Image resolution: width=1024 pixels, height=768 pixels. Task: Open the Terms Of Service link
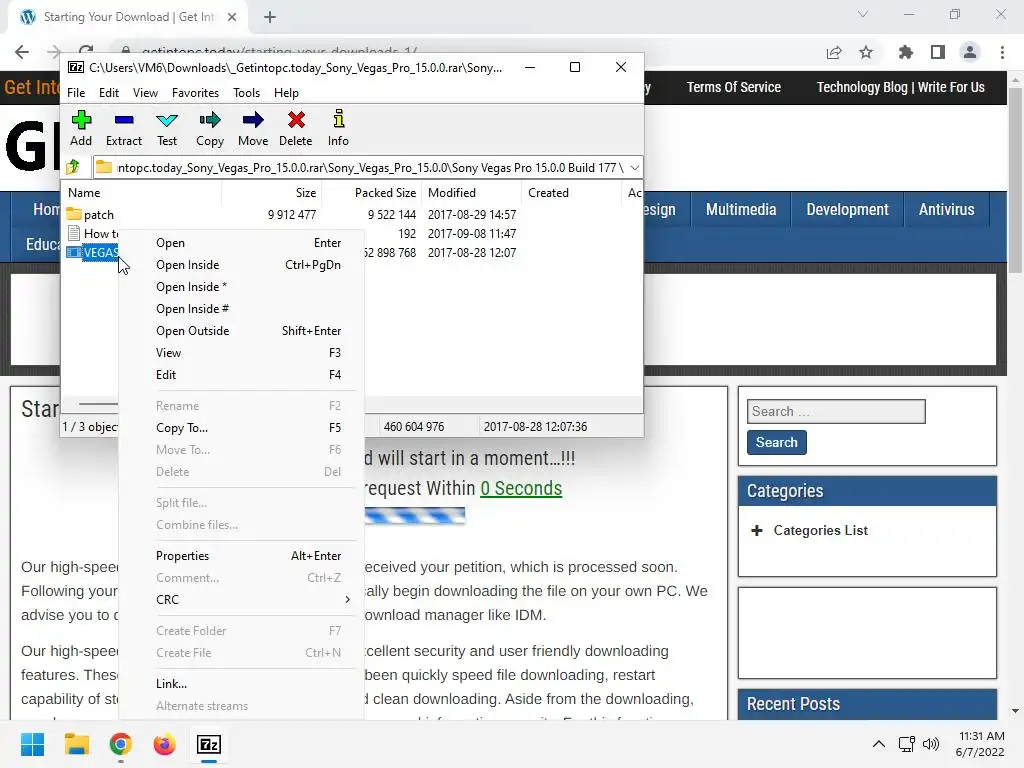tap(733, 87)
